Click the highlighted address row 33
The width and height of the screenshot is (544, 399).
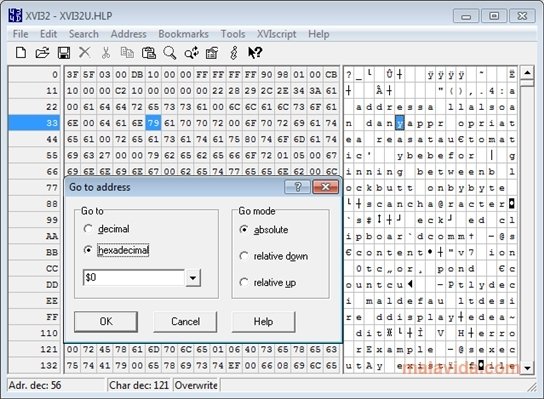pos(34,123)
